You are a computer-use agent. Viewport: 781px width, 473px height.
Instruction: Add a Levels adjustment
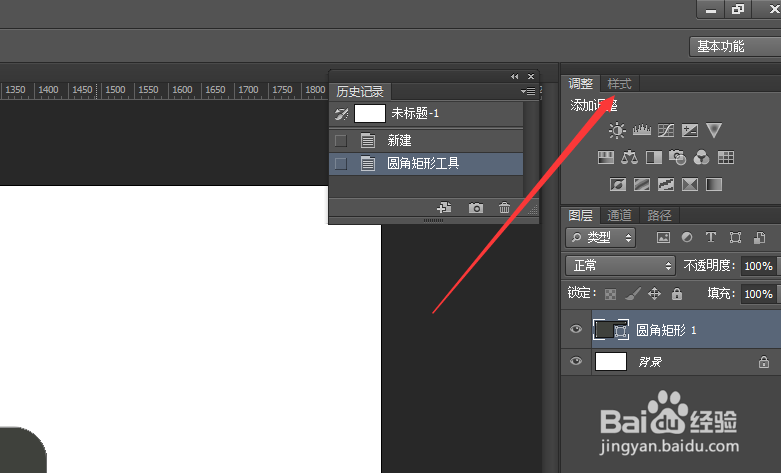click(x=642, y=130)
